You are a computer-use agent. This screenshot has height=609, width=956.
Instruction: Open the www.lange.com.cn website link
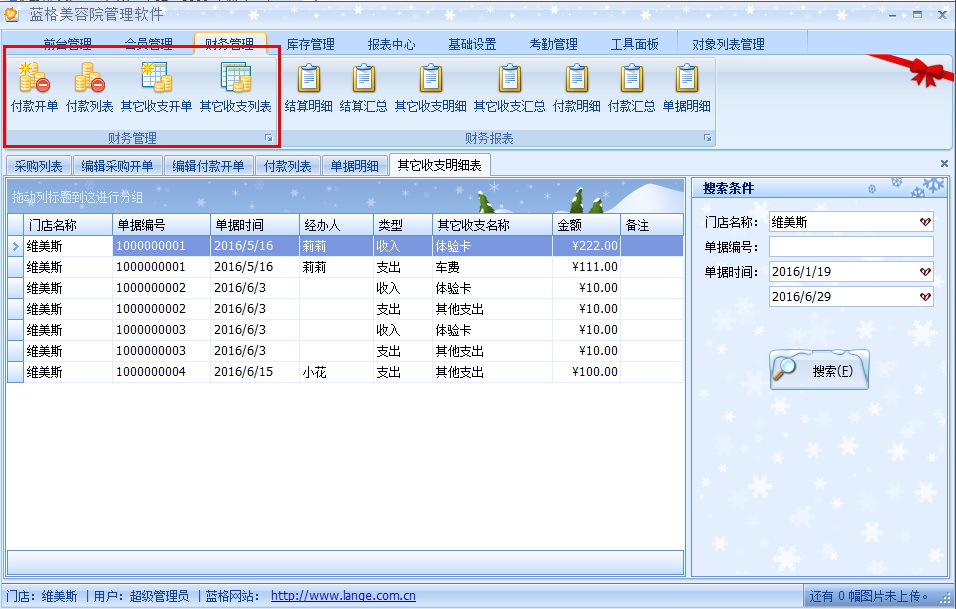(x=343, y=596)
